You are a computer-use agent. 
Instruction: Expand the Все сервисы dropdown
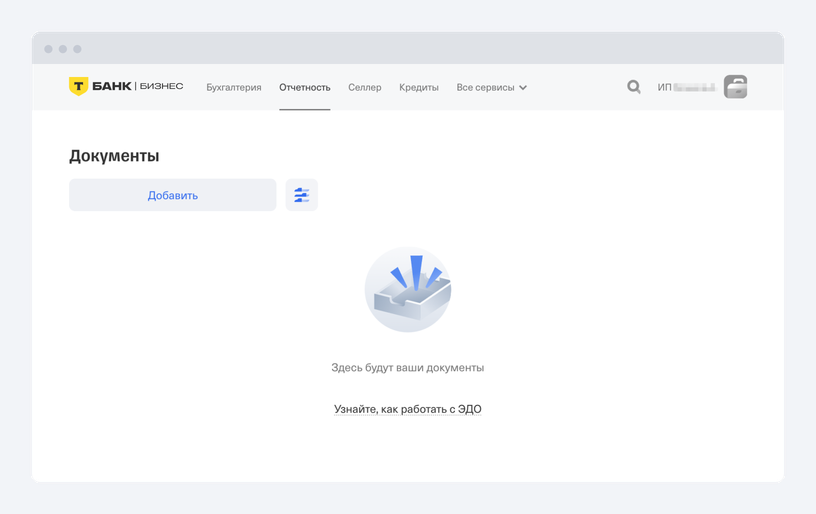(485, 88)
